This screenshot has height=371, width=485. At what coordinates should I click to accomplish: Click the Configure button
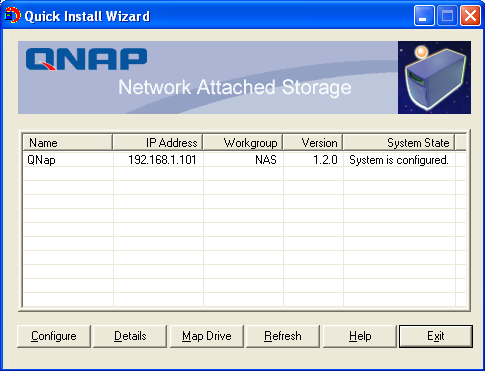pos(54,336)
